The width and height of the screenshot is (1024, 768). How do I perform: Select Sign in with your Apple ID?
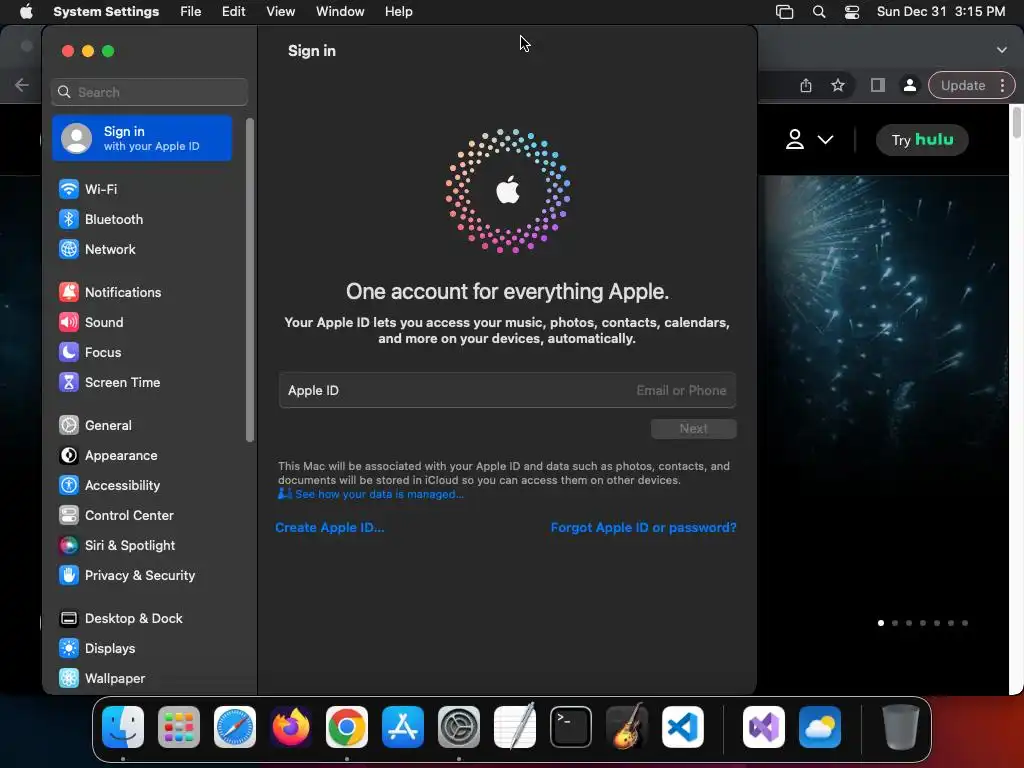pos(142,138)
